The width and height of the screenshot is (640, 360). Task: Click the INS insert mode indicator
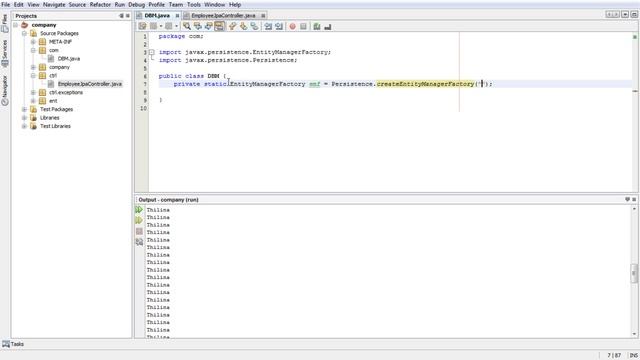click(633, 356)
